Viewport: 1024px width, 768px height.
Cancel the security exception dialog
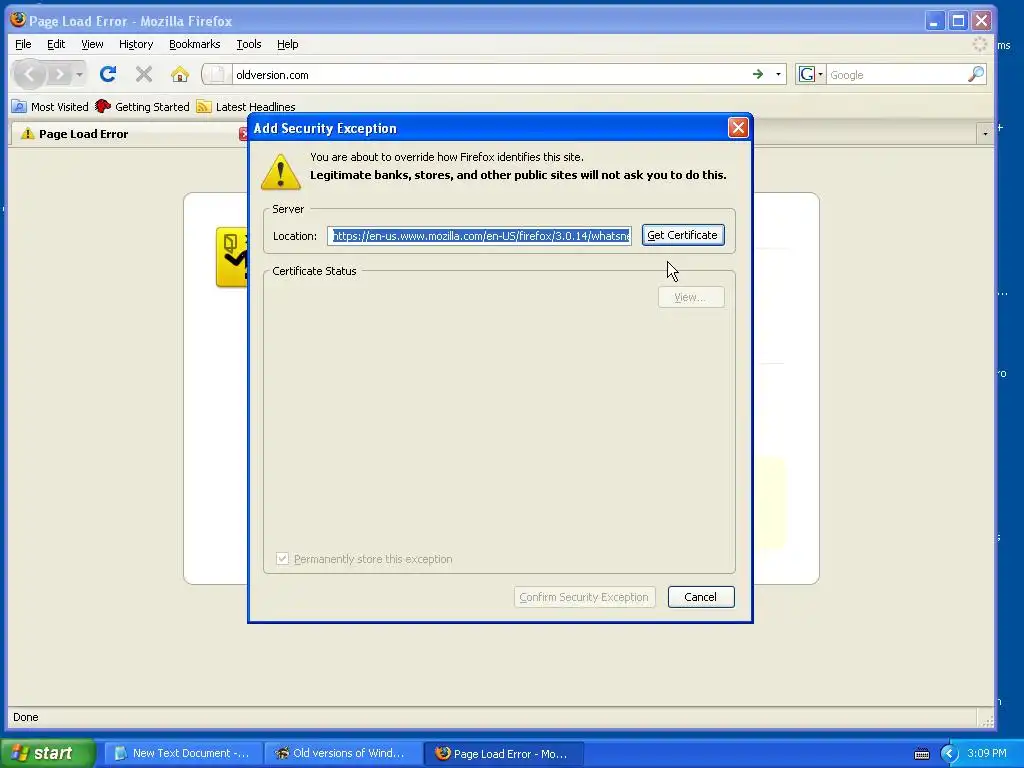701,597
